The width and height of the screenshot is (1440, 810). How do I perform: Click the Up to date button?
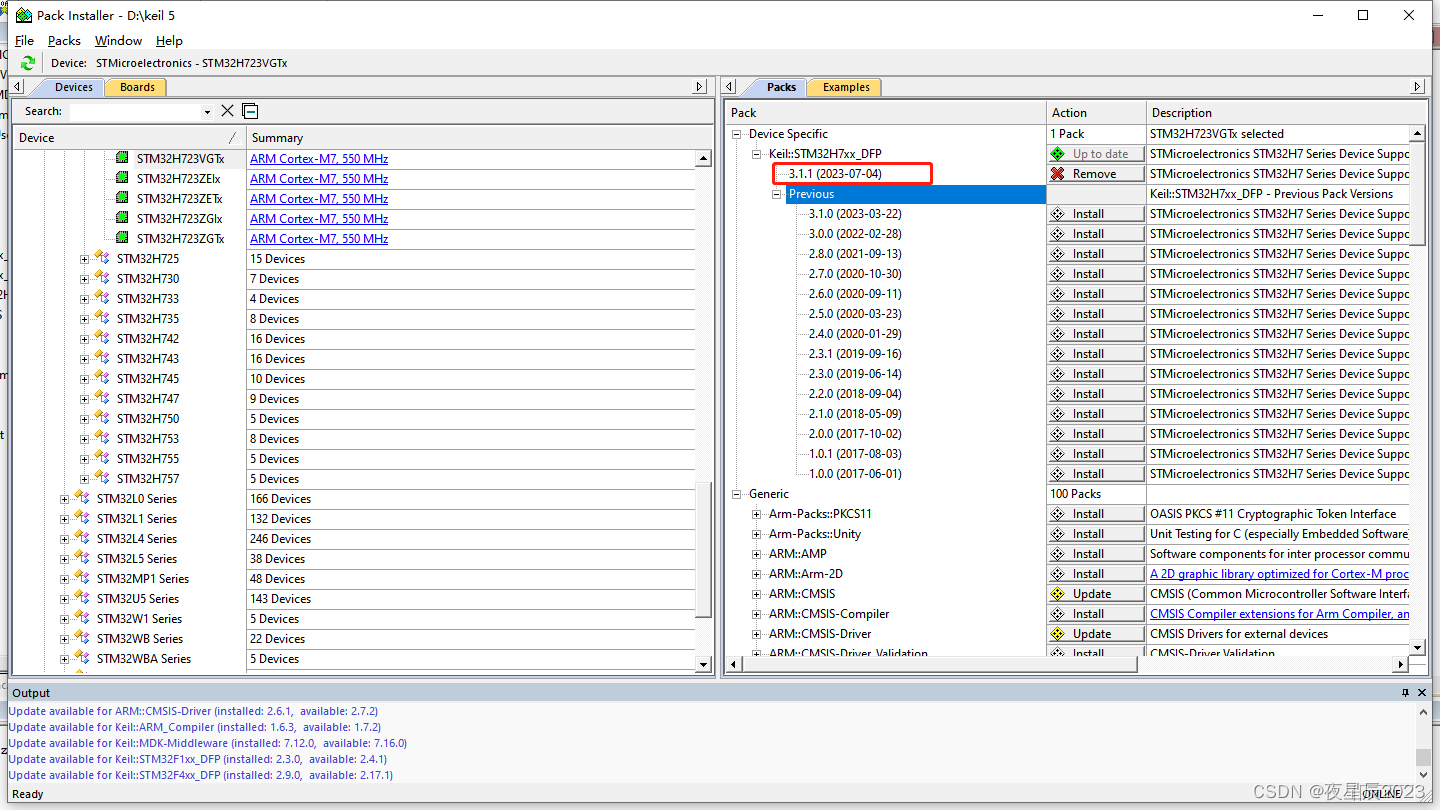pyautogui.click(x=1096, y=154)
